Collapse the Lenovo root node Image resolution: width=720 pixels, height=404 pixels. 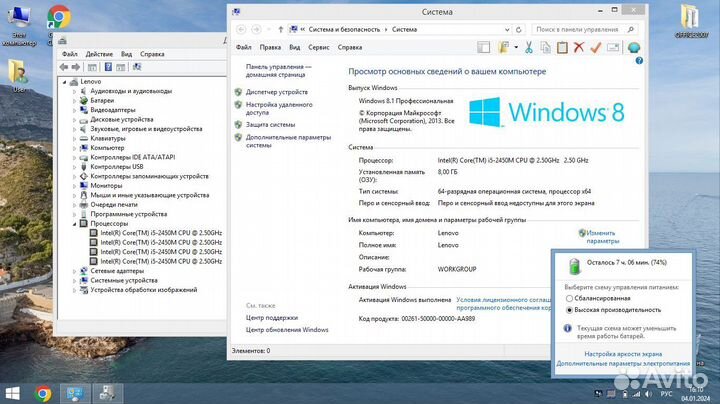64,82
